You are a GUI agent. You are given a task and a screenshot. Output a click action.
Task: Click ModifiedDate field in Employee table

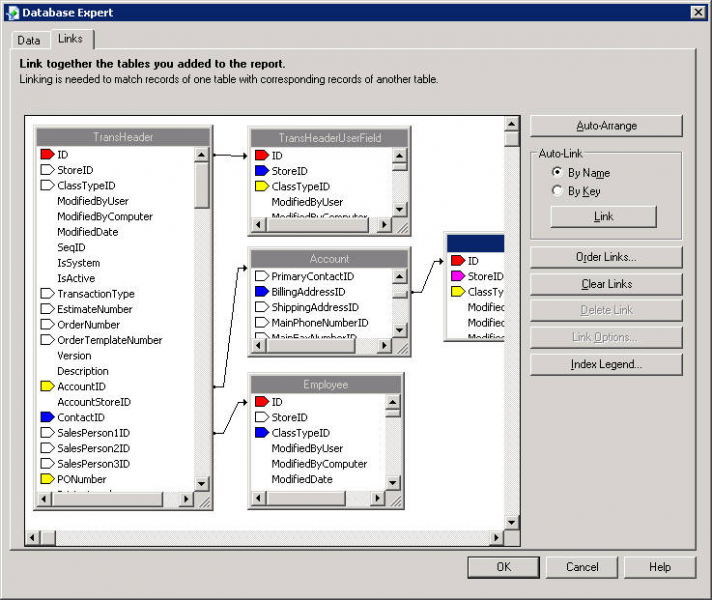point(302,479)
